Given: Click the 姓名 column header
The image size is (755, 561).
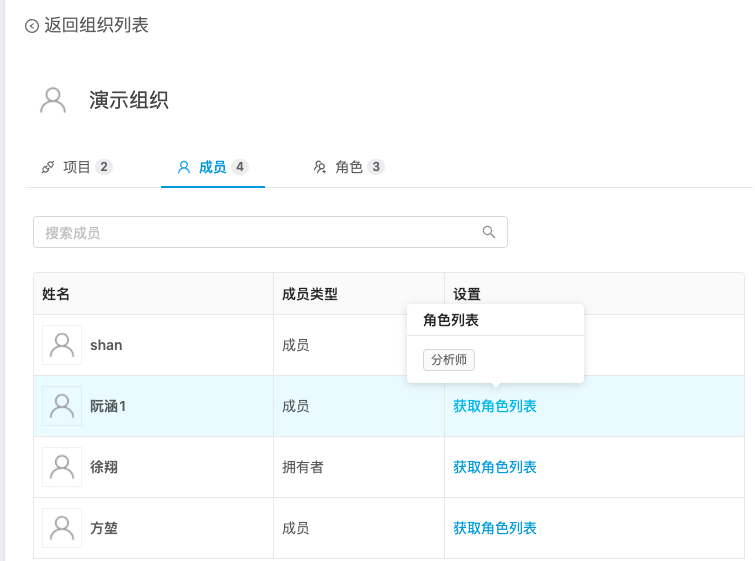Looking at the screenshot, I should click(56, 294).
